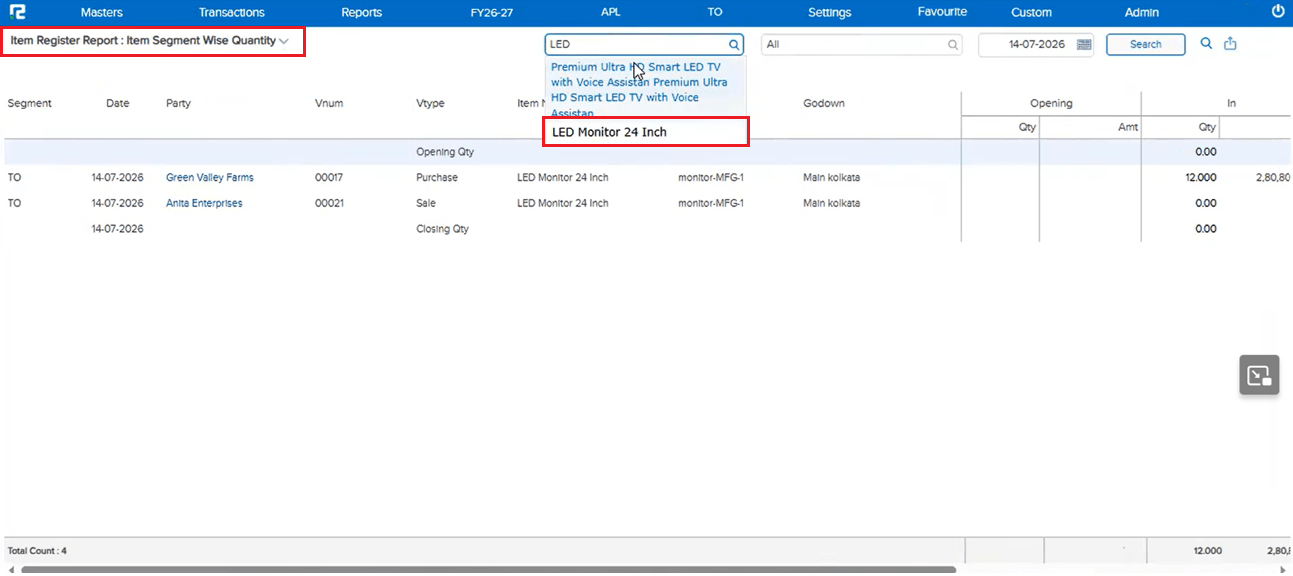The image size is (1293, 576).
Task: Open the Transactions menu
Action: pyautogui.click(x=232, y=13)
